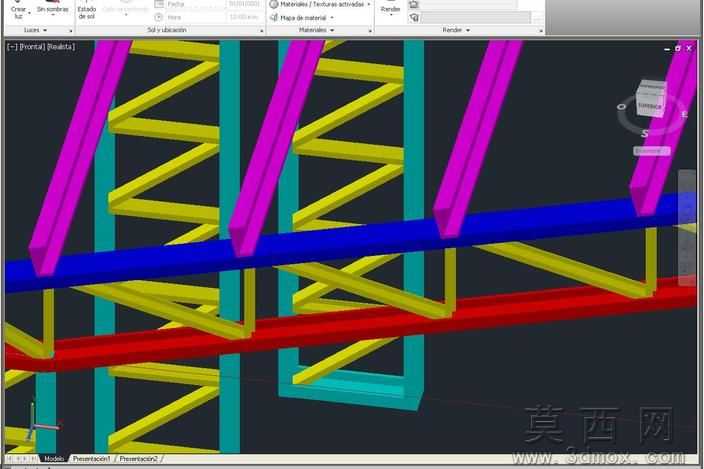Switch to the Modelo tab
This screenshot has width=704, height=469.
click(54, 459)
